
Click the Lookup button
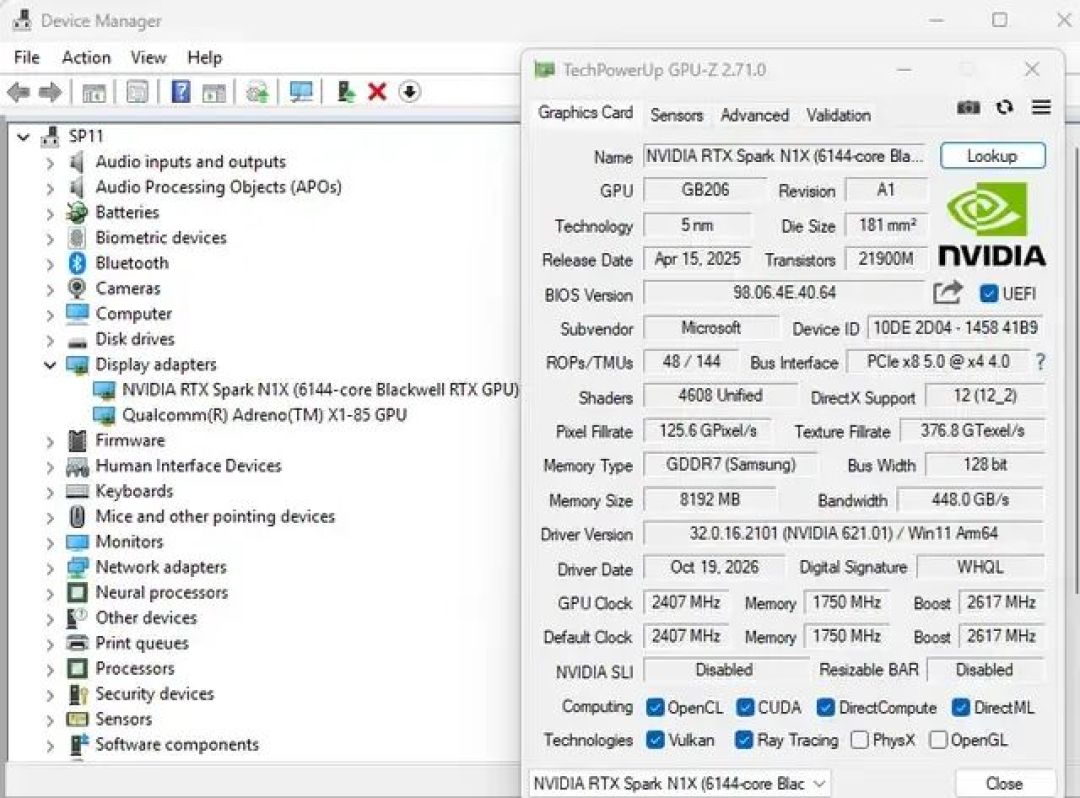coord(993,156)
